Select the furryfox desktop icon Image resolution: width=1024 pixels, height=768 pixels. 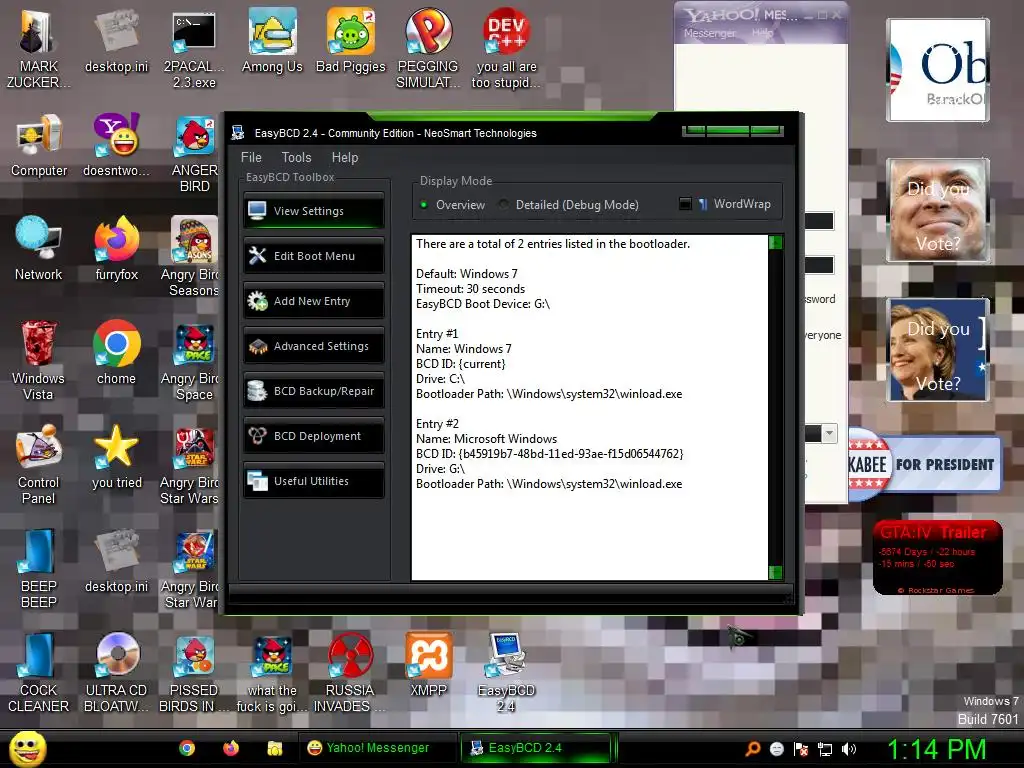116,249
